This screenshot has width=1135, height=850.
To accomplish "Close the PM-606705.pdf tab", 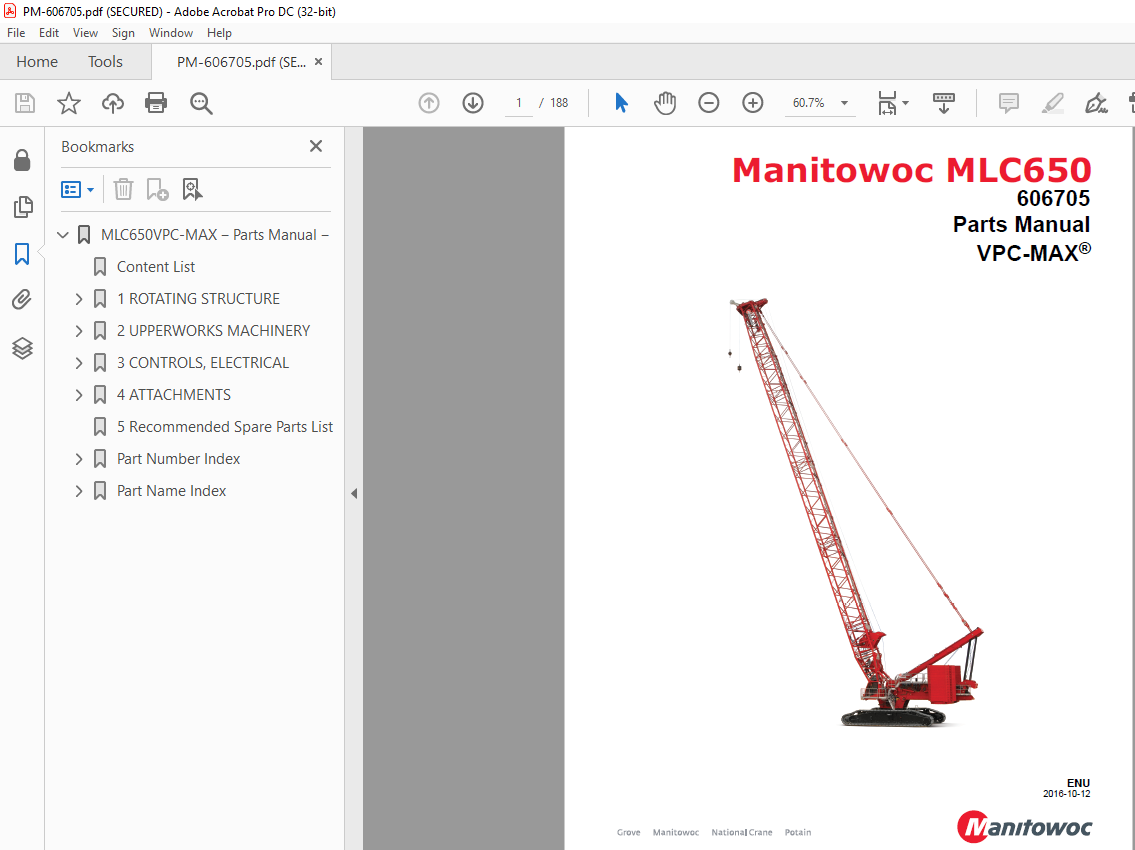I will (x=318, y=62).
